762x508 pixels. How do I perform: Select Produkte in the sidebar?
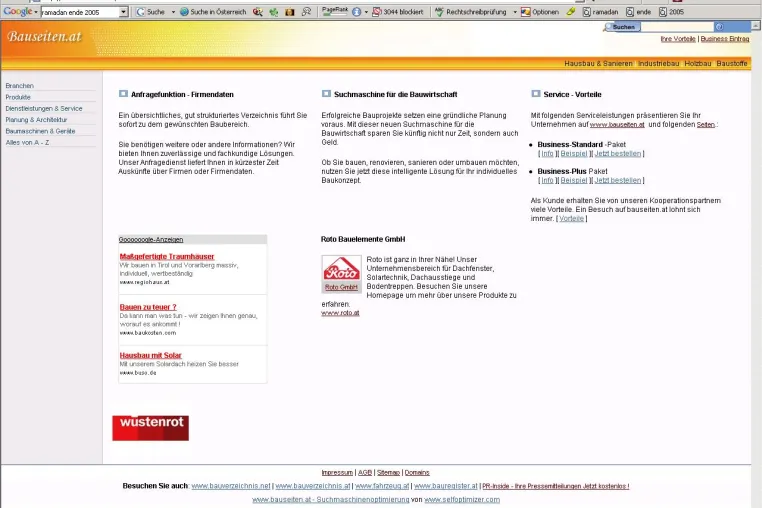pos(18,97)
